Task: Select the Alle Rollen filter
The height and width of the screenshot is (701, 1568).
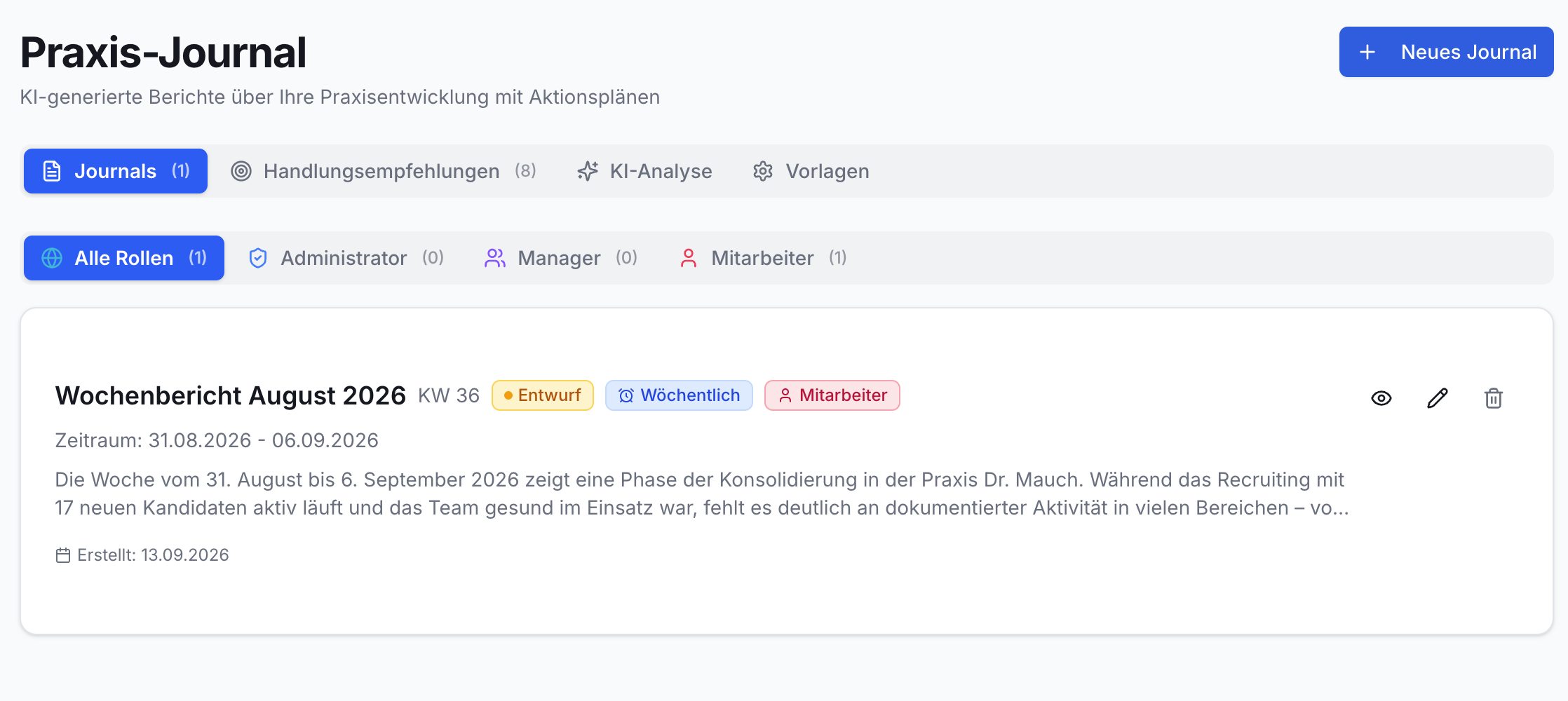Action: [124, 258]
